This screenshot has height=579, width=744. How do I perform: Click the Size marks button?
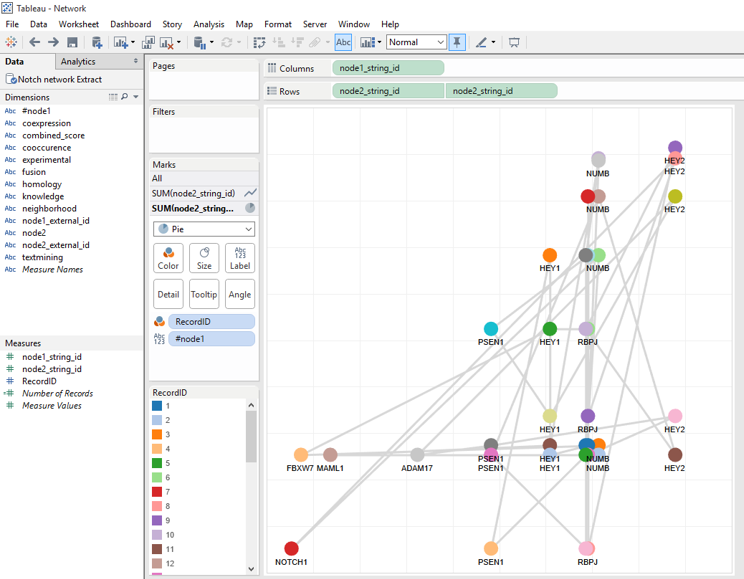click(x=204, y=258)
